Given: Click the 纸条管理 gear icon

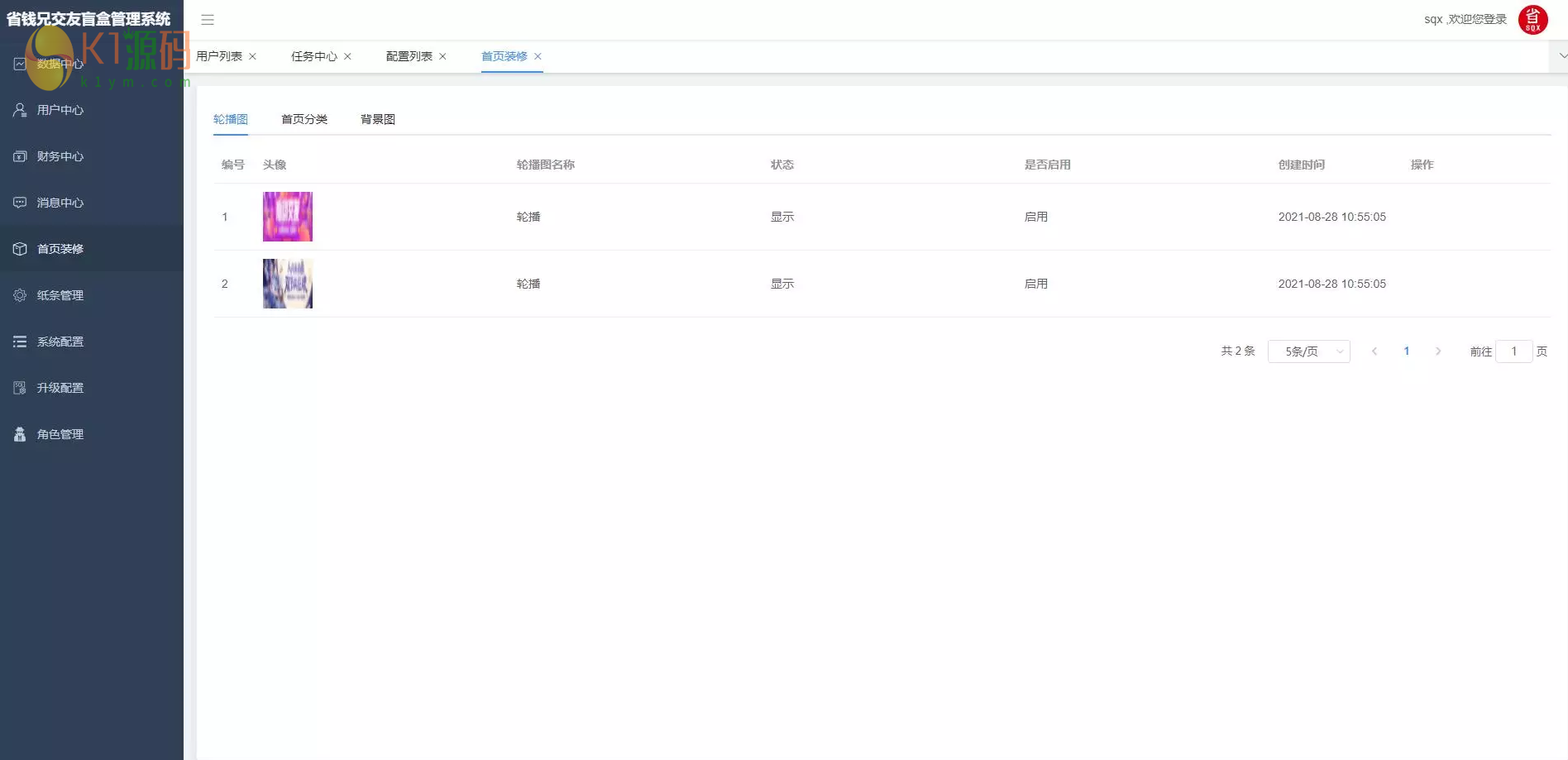Looking at the screenshot, I should tap(20, 295).
